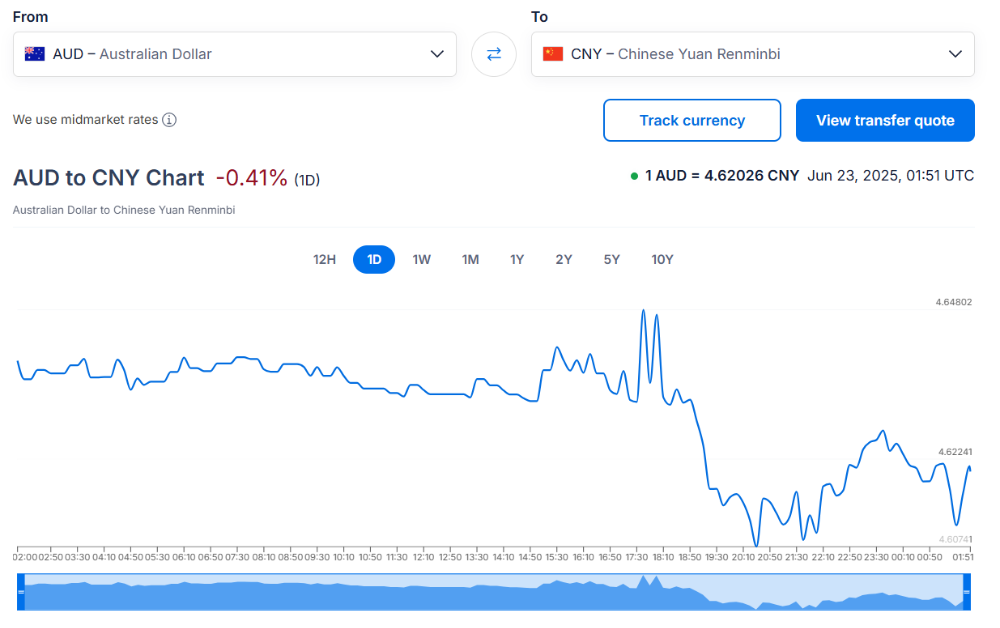Swap the From and To currencies
1000x628 pixels.
[494, 54]
